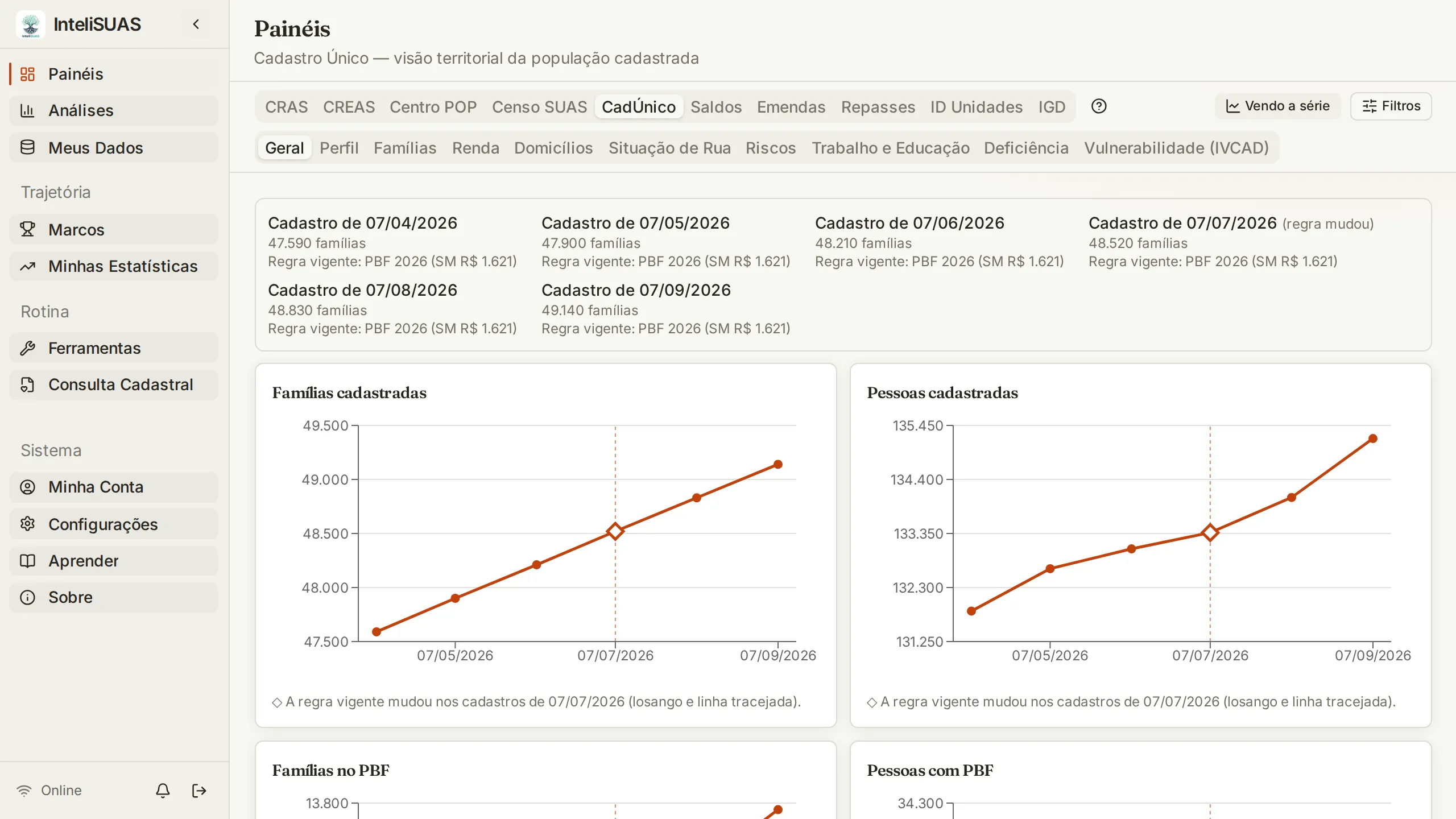Click the diamond marker in Famílias cadastradas chart
Viewport: 1456px width, 819px height.
tap(615, 531)
